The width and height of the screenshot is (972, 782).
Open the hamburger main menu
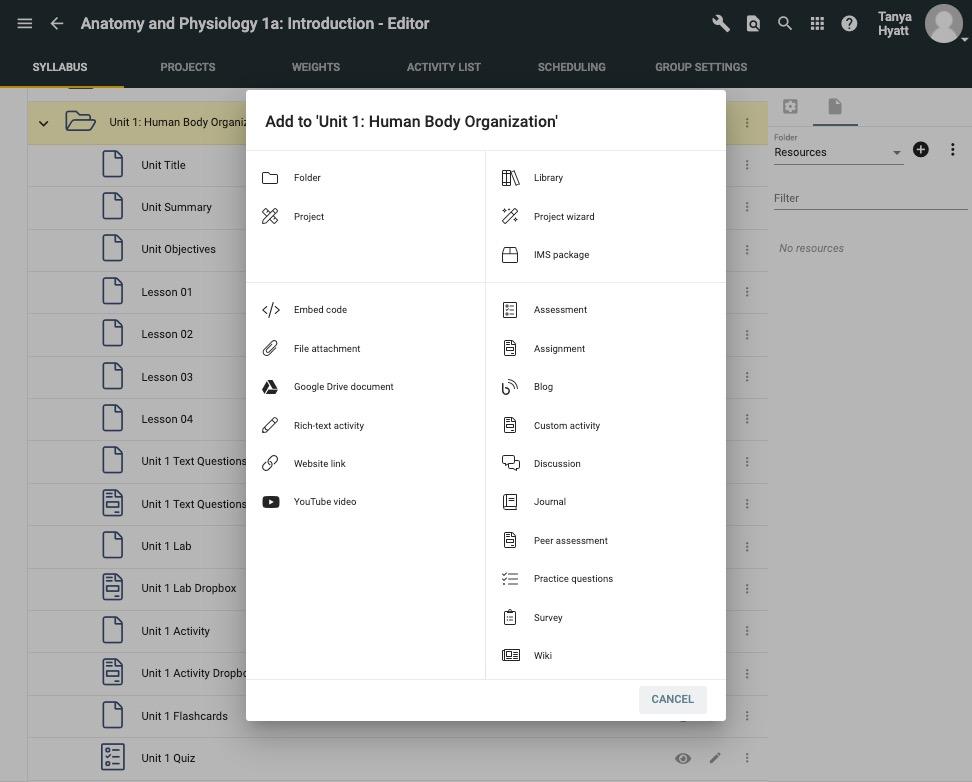(25, 23)
